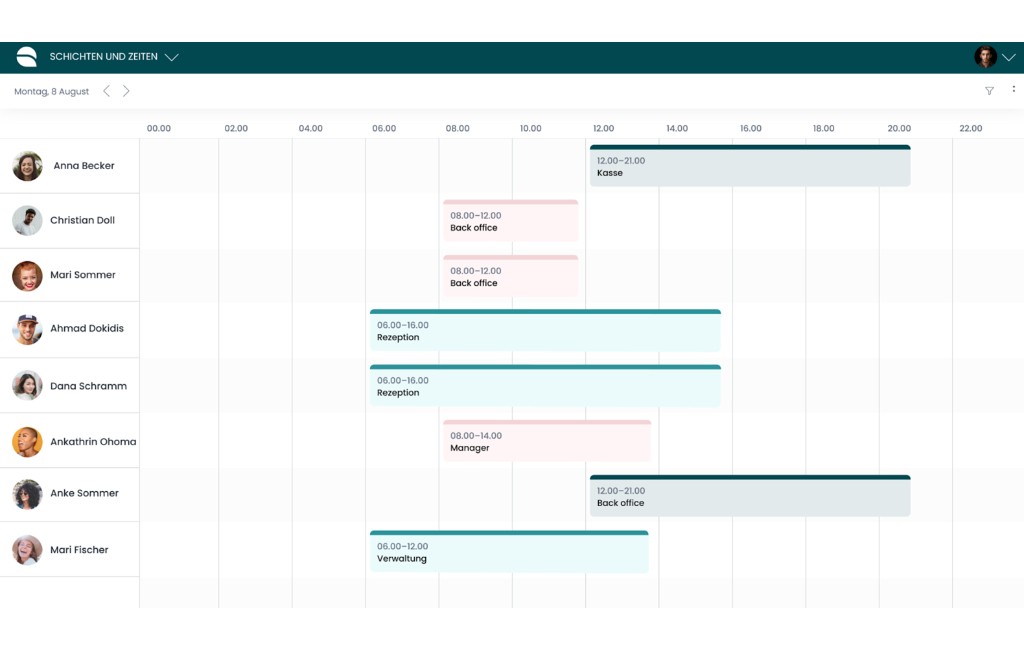The width and height of the screenshot is (1024, 646).
Task: Open the user profile avatar menu
Action: coord(985,57)
